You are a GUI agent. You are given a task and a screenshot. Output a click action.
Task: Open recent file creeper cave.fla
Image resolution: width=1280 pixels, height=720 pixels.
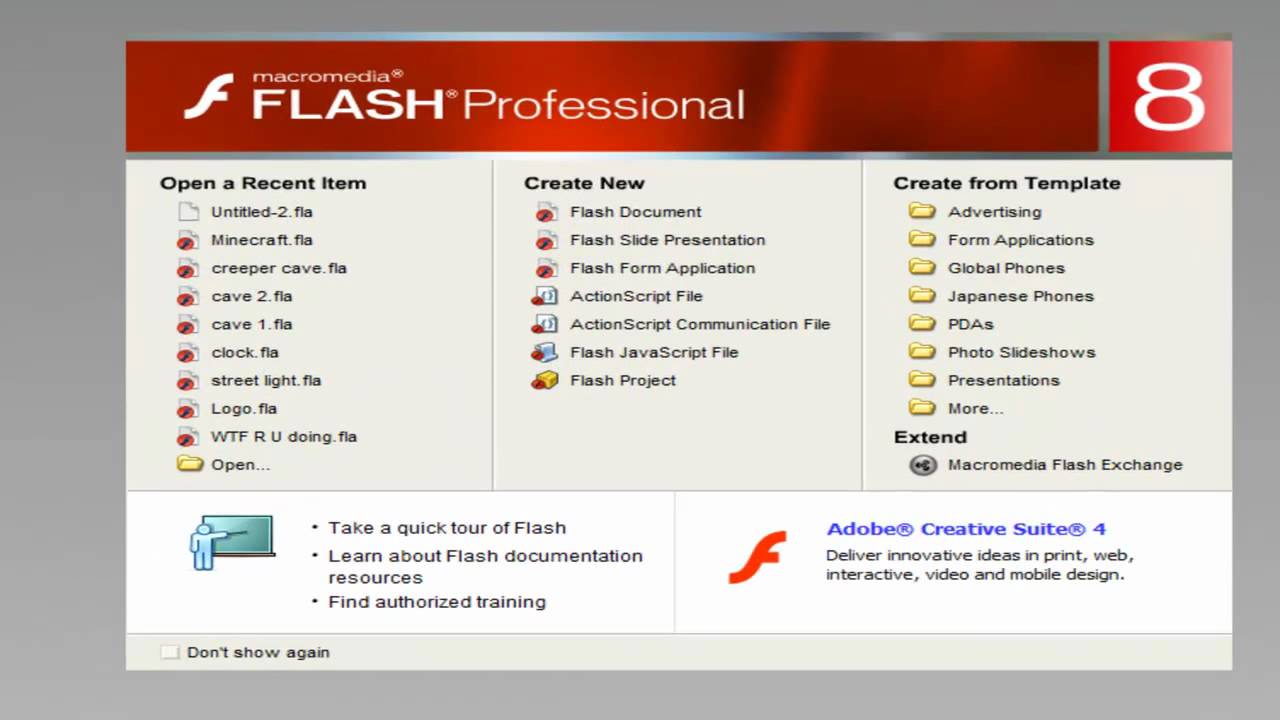coord(279,268)
